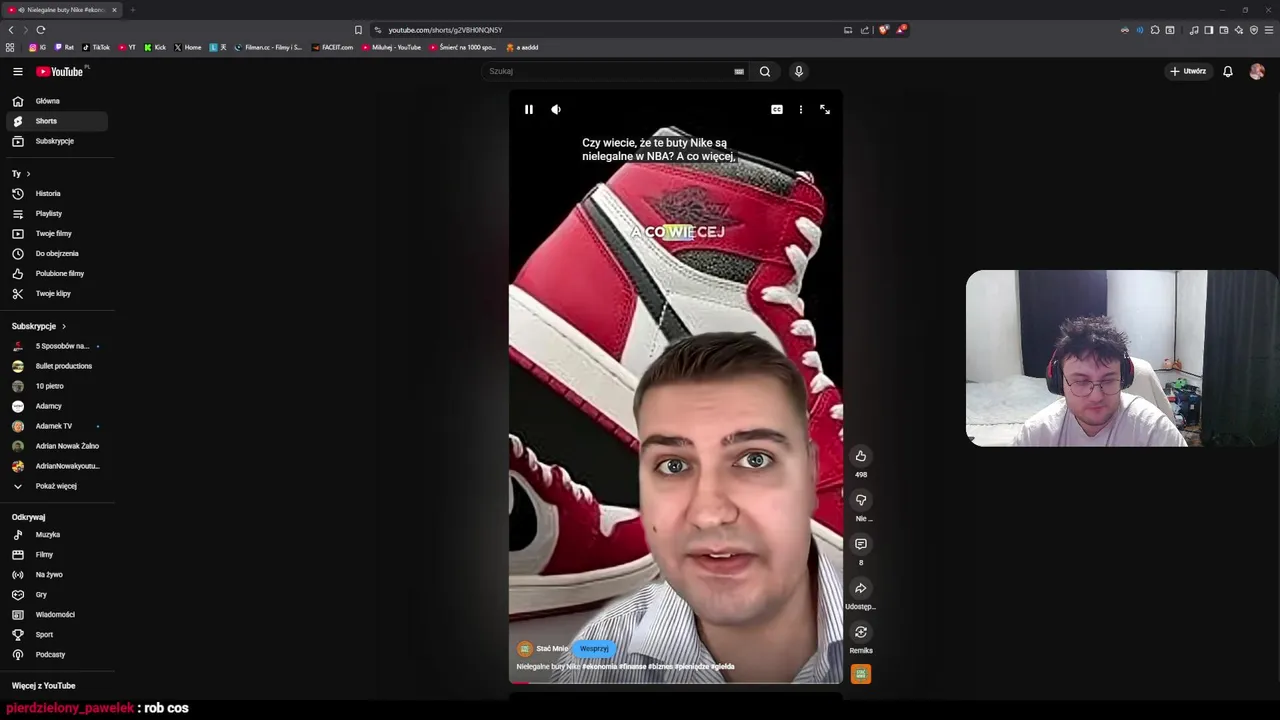Image resolution: width=1280 pixels, height=720 pixels.
Task: Open a new browser tab
Action: (x=132, y=10)
